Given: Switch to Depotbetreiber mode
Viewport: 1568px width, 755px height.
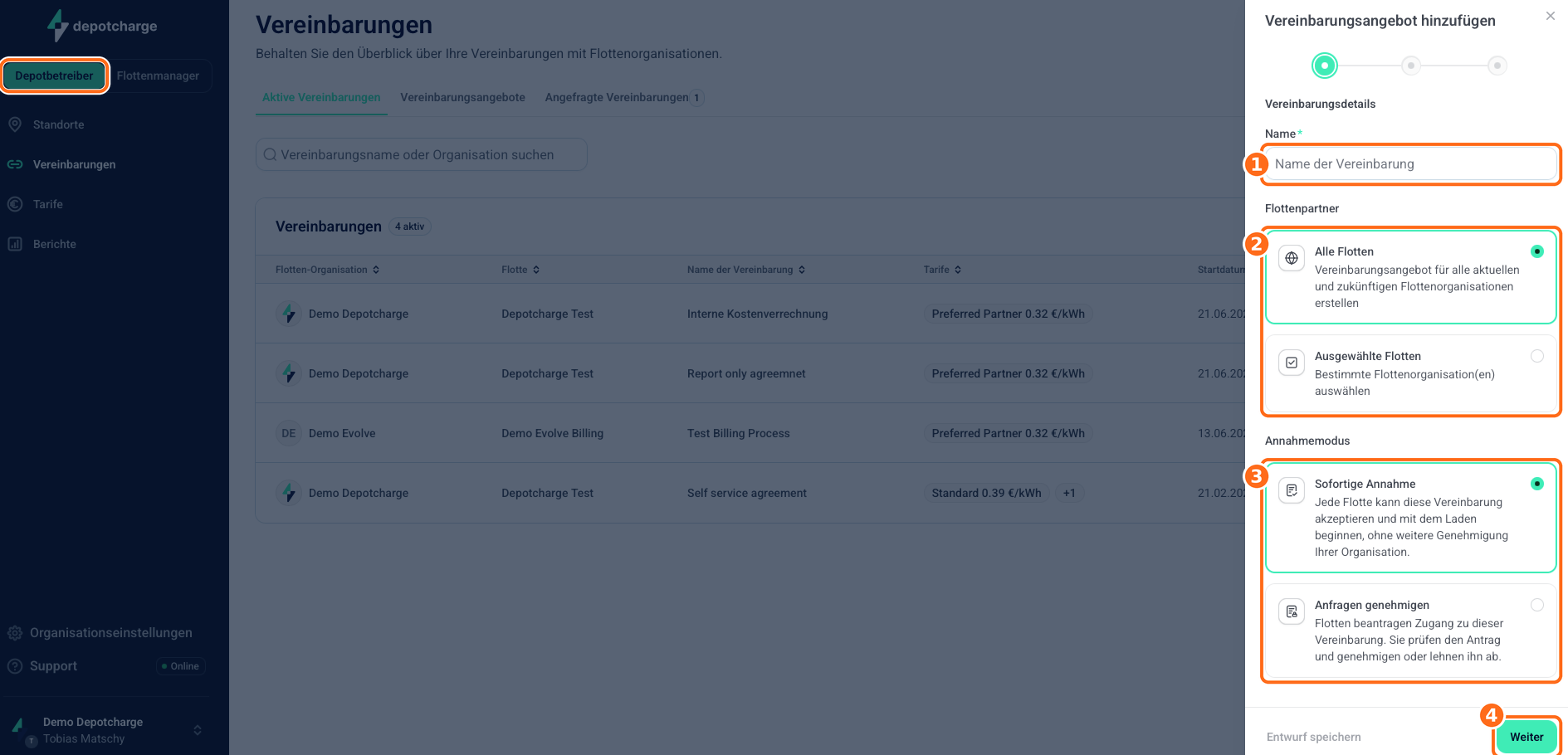Looking at the screenshot, I should tap(54, 75).
